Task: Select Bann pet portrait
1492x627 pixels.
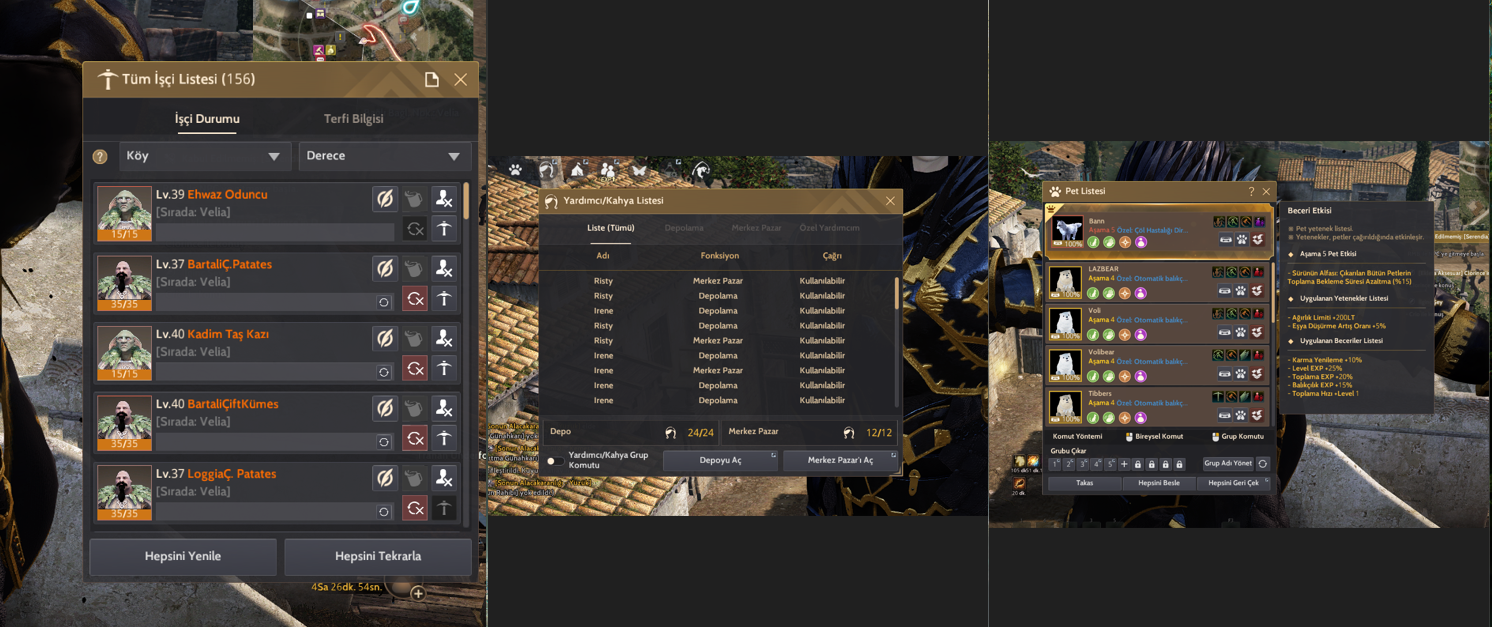Action: tap(1067, 231)
